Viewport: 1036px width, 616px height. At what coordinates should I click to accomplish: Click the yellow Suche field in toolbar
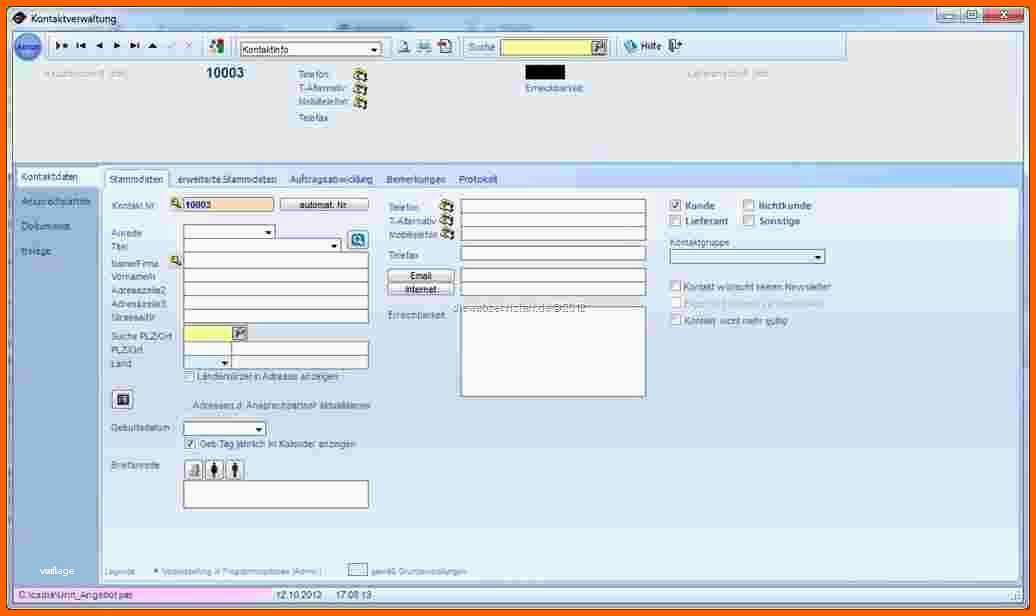[x=545, y=47]
